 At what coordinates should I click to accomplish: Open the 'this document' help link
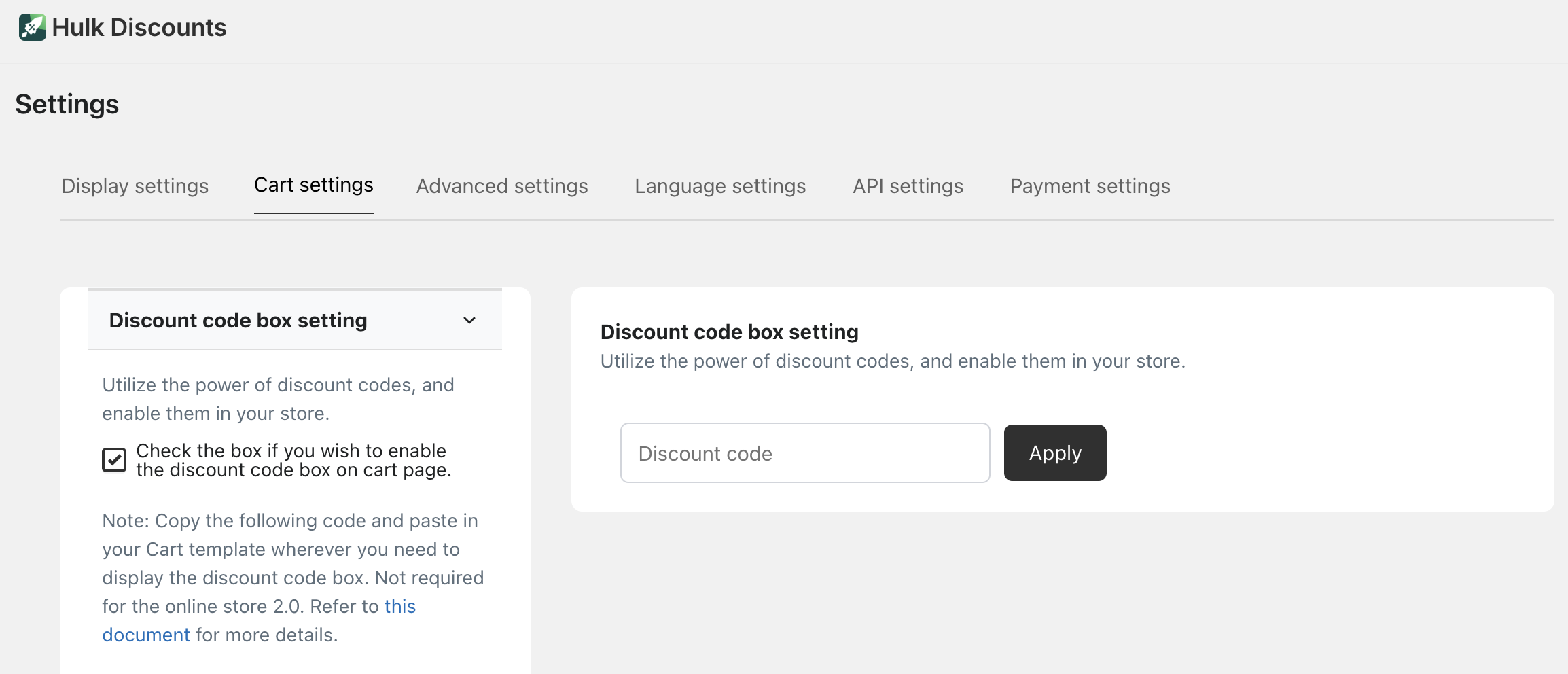pyautogui.click(x=399, y=606)
